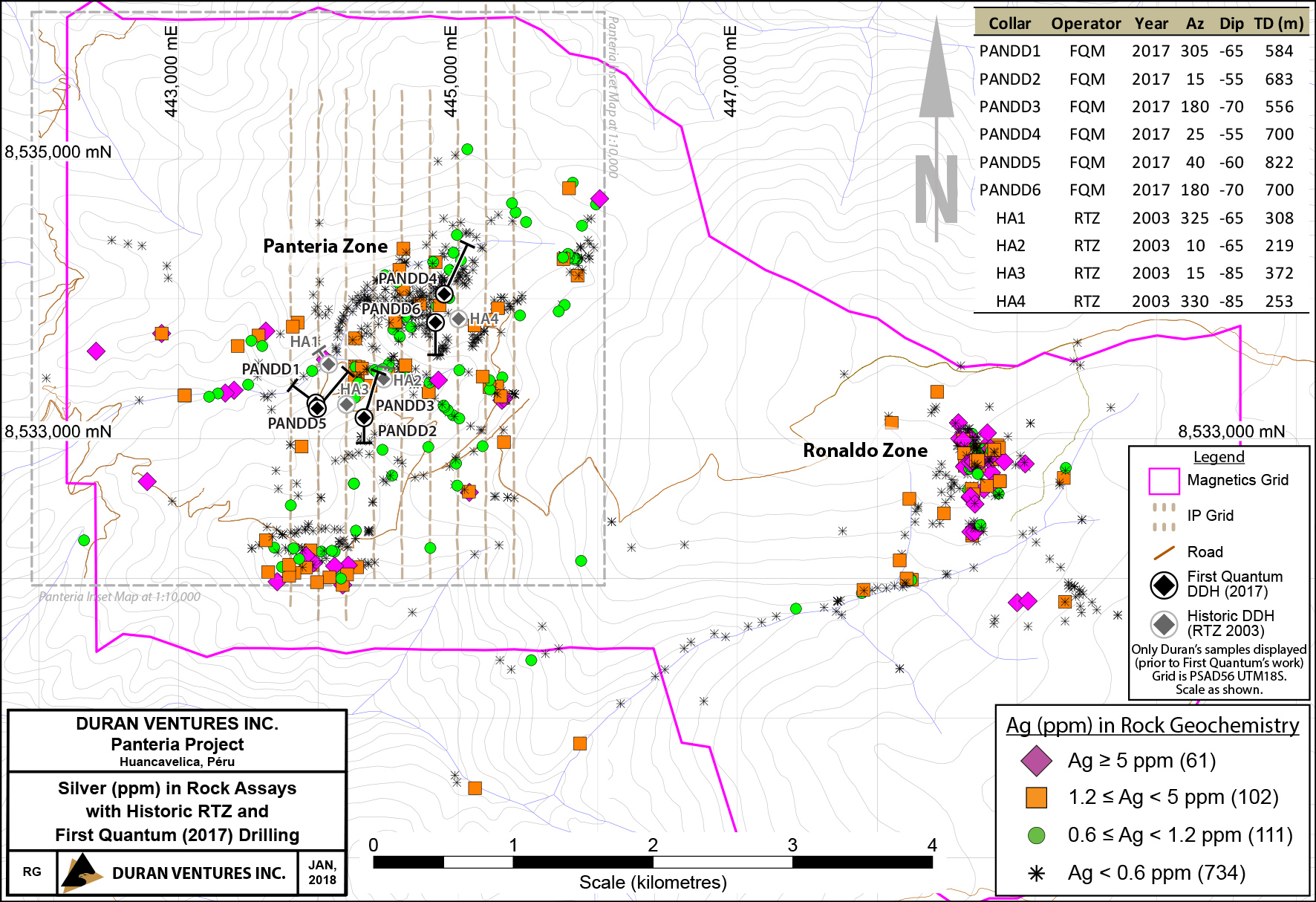Click the scale bar

pos(653,862)
